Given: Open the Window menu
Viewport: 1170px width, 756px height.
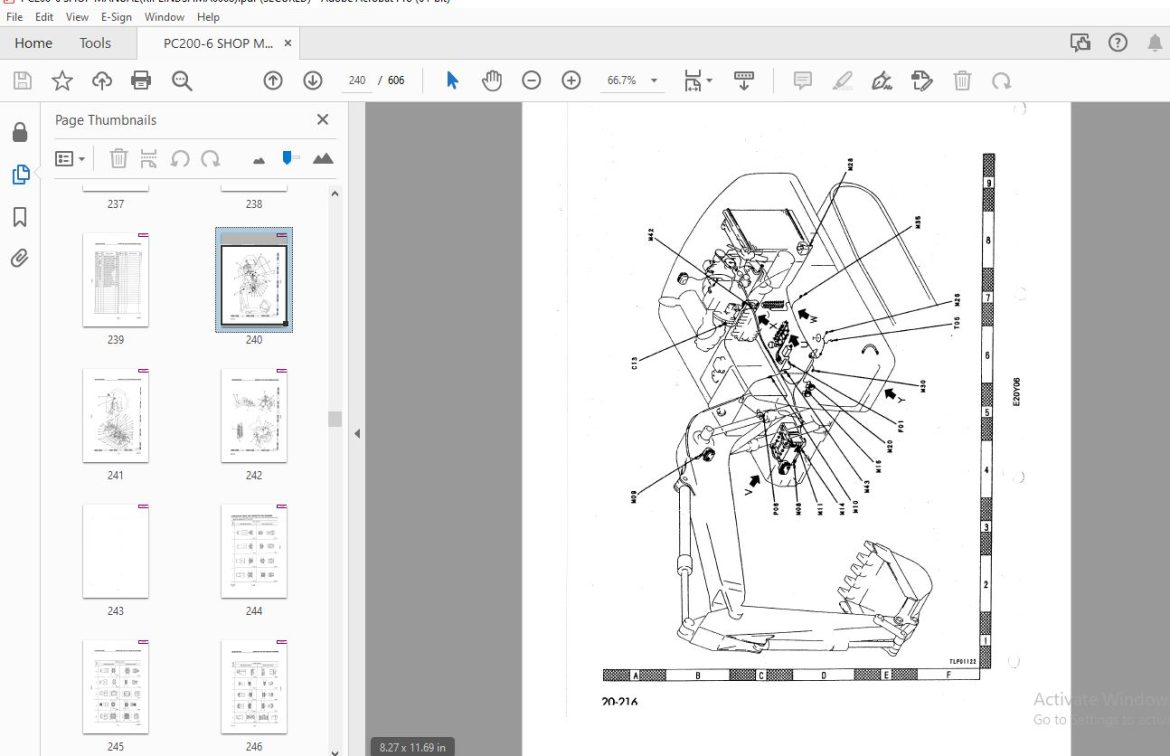Looking at the screenshot, I should pos(164,16).
